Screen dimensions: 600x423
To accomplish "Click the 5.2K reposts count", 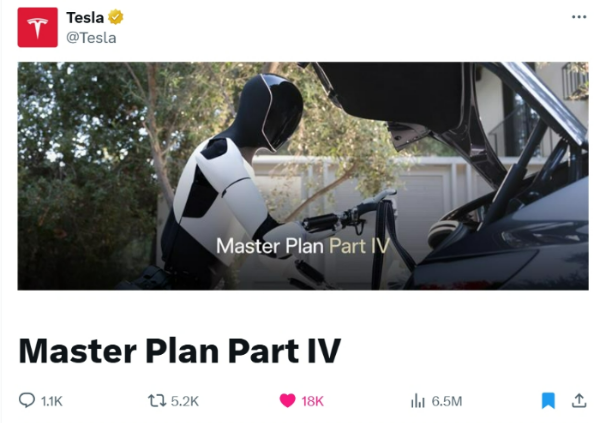I will tap(184, 401).
